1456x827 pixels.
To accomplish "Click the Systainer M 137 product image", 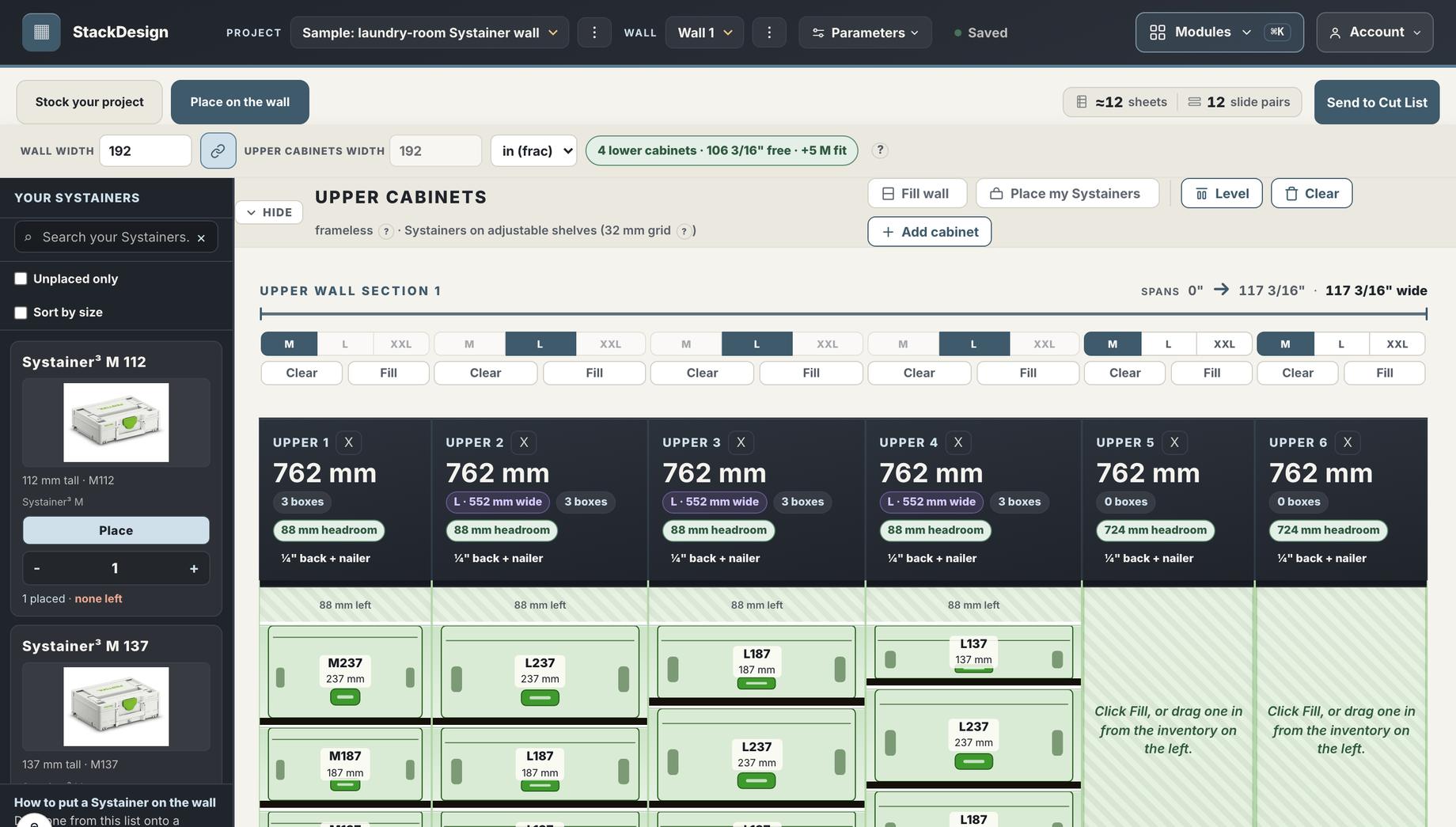I will (x=116, y=707).
